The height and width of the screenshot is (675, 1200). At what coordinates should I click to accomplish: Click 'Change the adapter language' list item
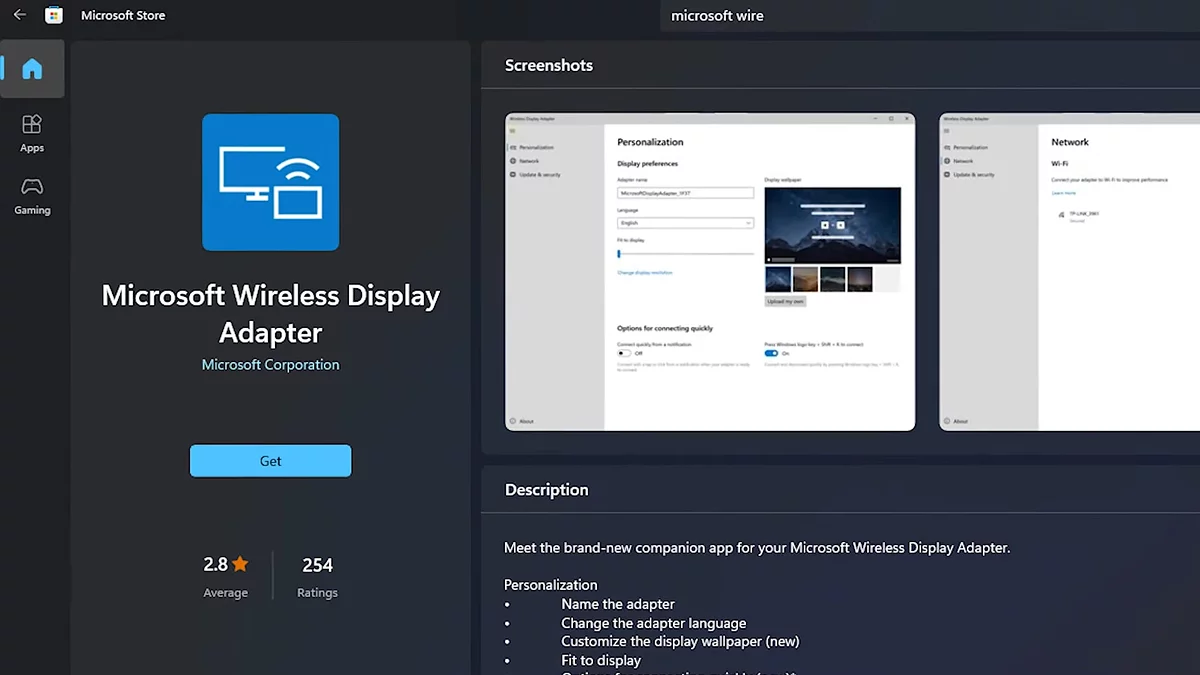click(654, 622)
